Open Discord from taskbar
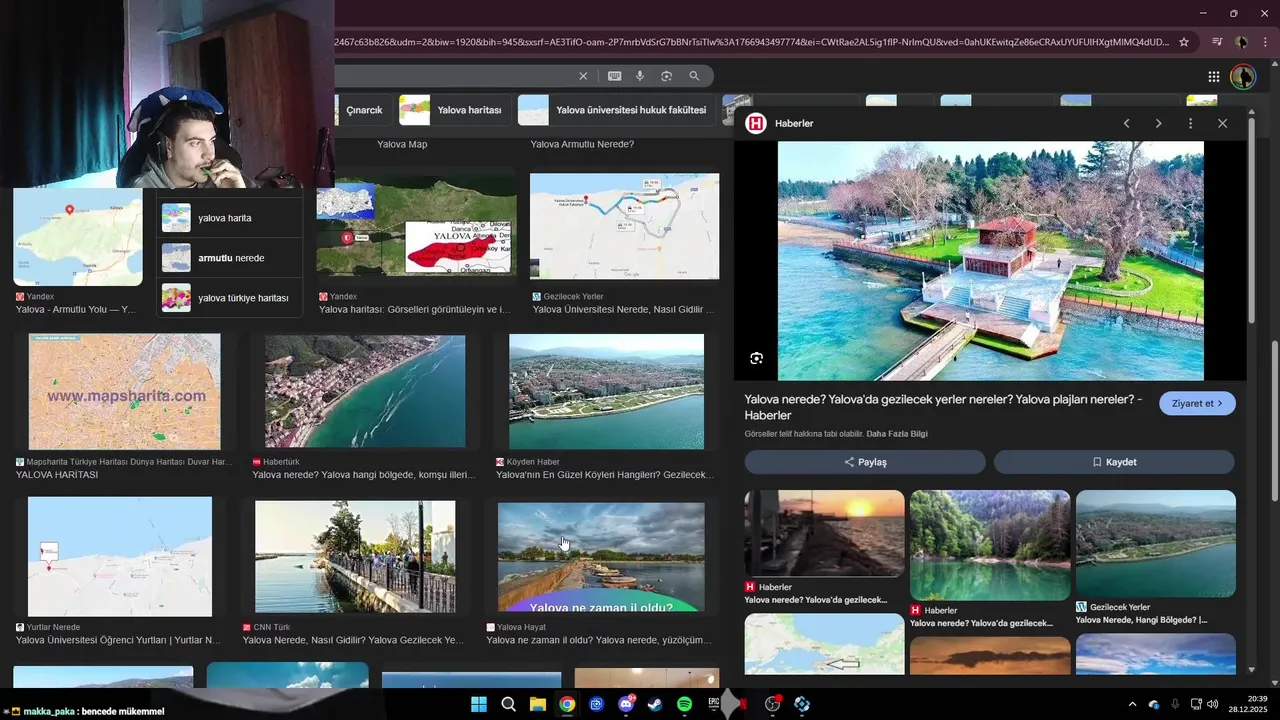Screen dimensions: 1280x720 [626, 704]
